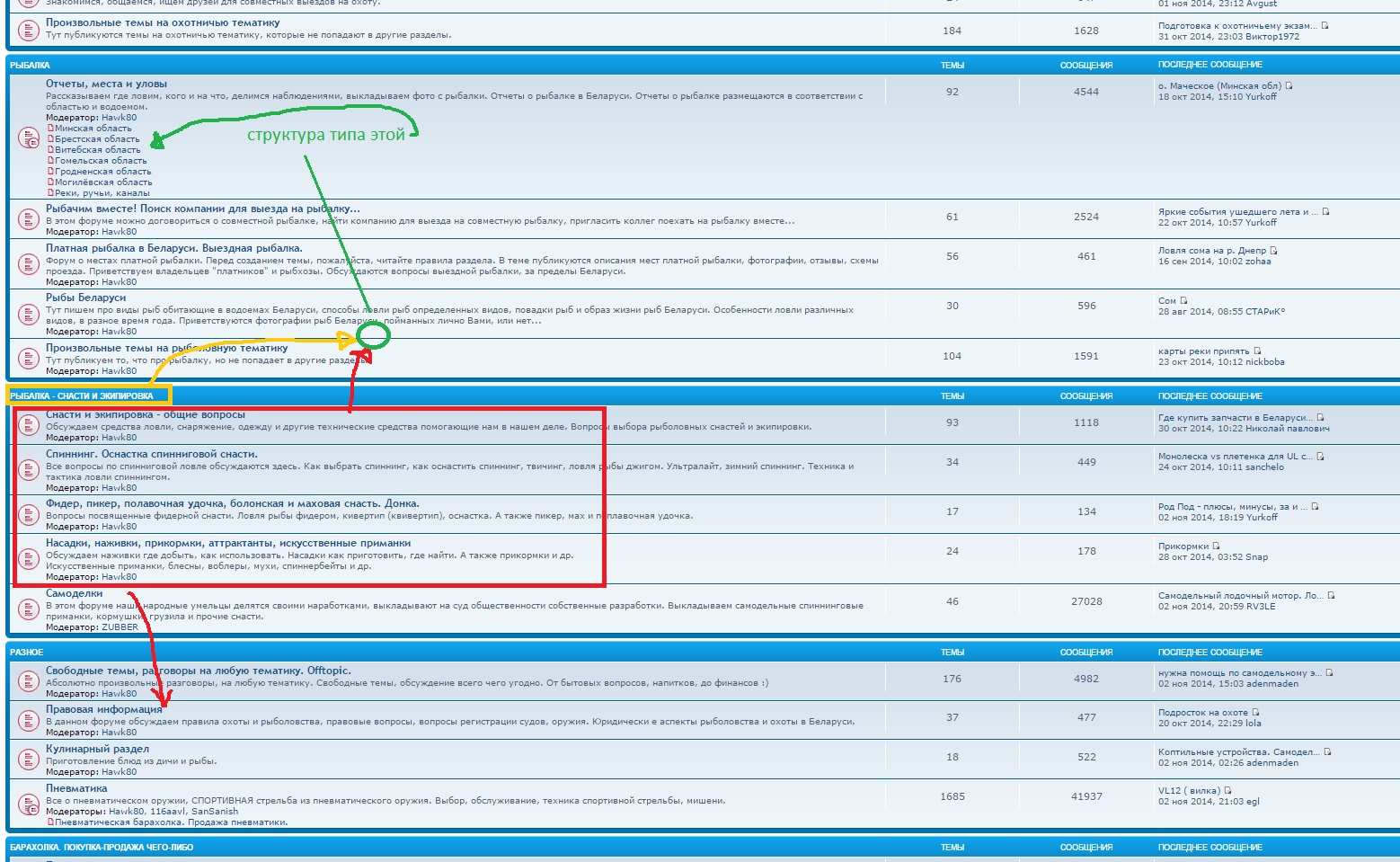Open the БАРАХОЛКА category header link
The width and height of the screenshot is (1400, 862).
click(x=102, y=848)
